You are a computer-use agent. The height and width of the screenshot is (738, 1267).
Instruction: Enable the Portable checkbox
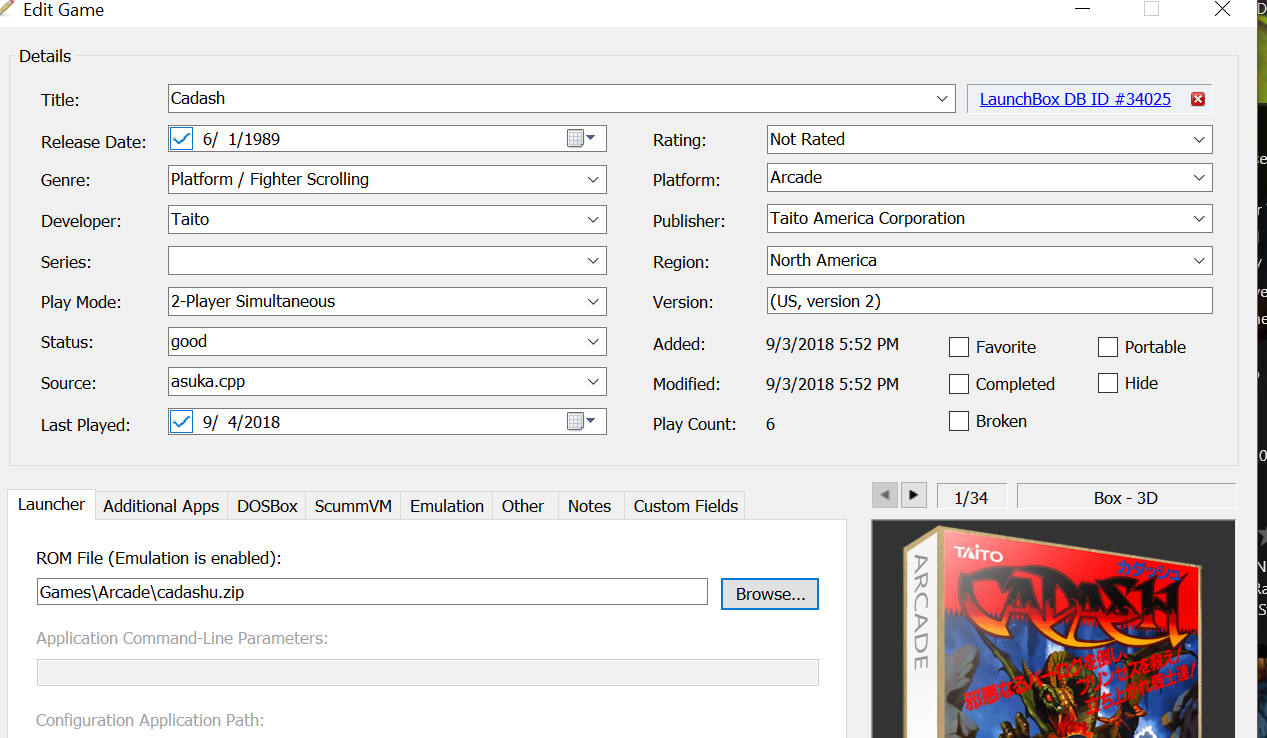[1108, 347]
